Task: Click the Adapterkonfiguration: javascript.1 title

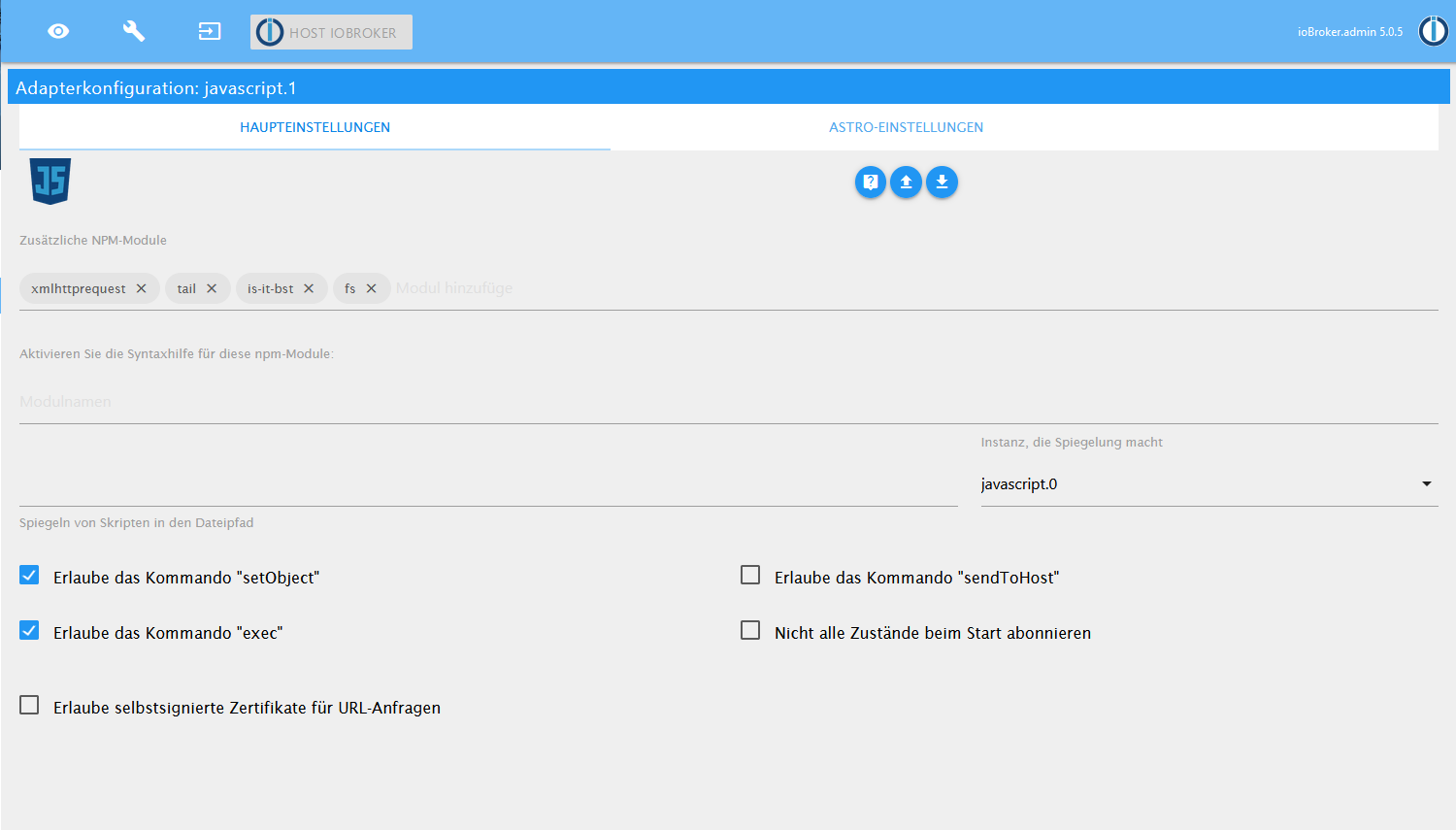Action: 156,88
